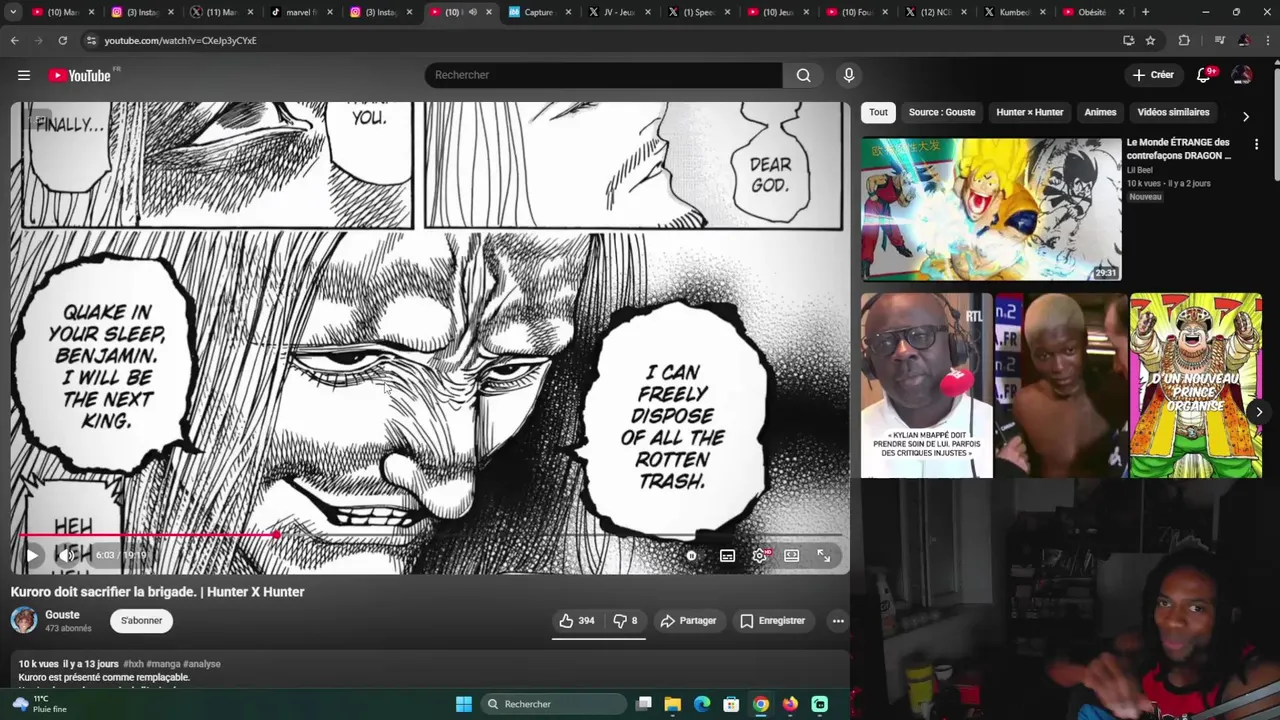Switch to the Capture tab

point(540,12)
